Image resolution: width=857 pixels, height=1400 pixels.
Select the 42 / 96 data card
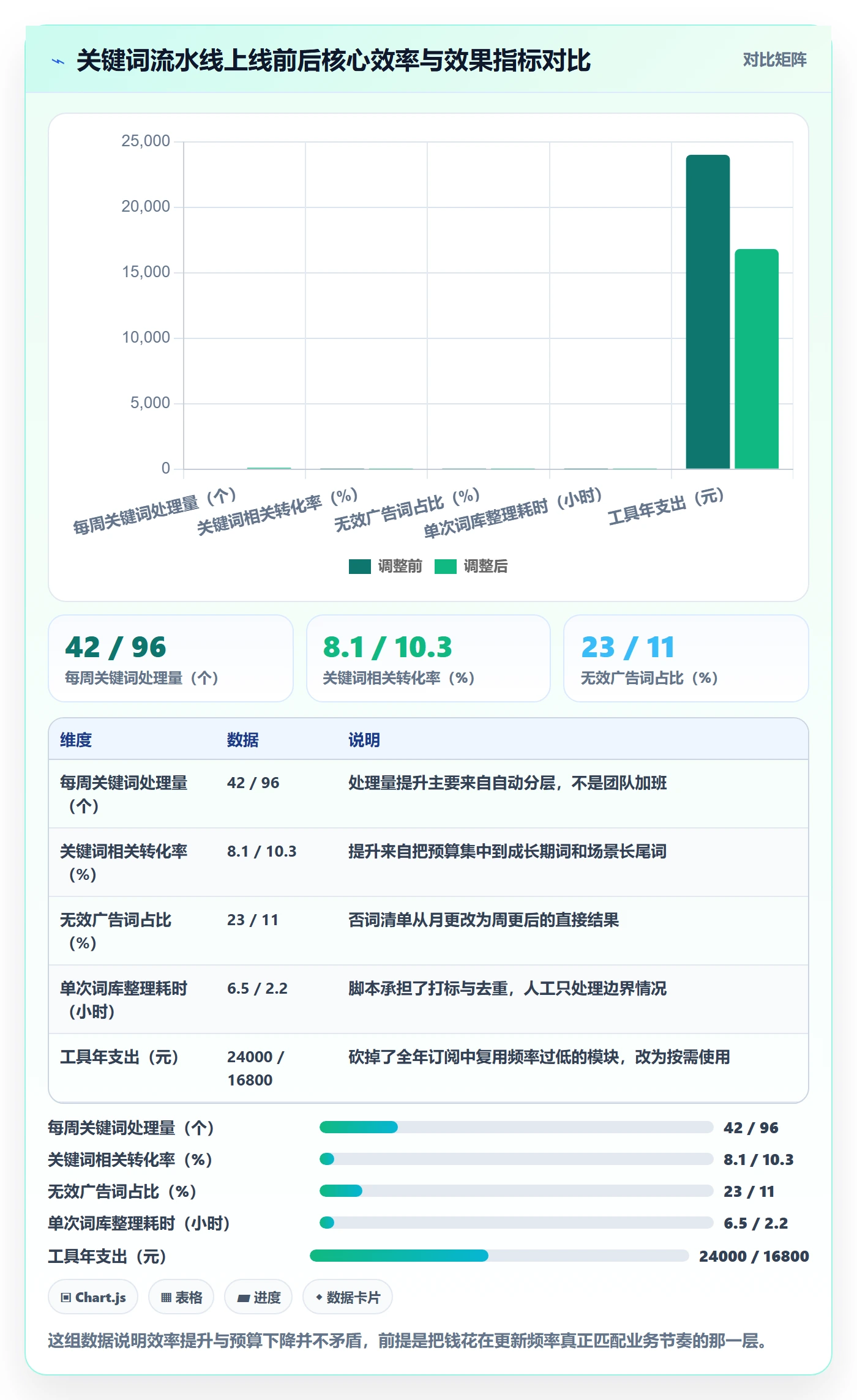tap(171, 658)
